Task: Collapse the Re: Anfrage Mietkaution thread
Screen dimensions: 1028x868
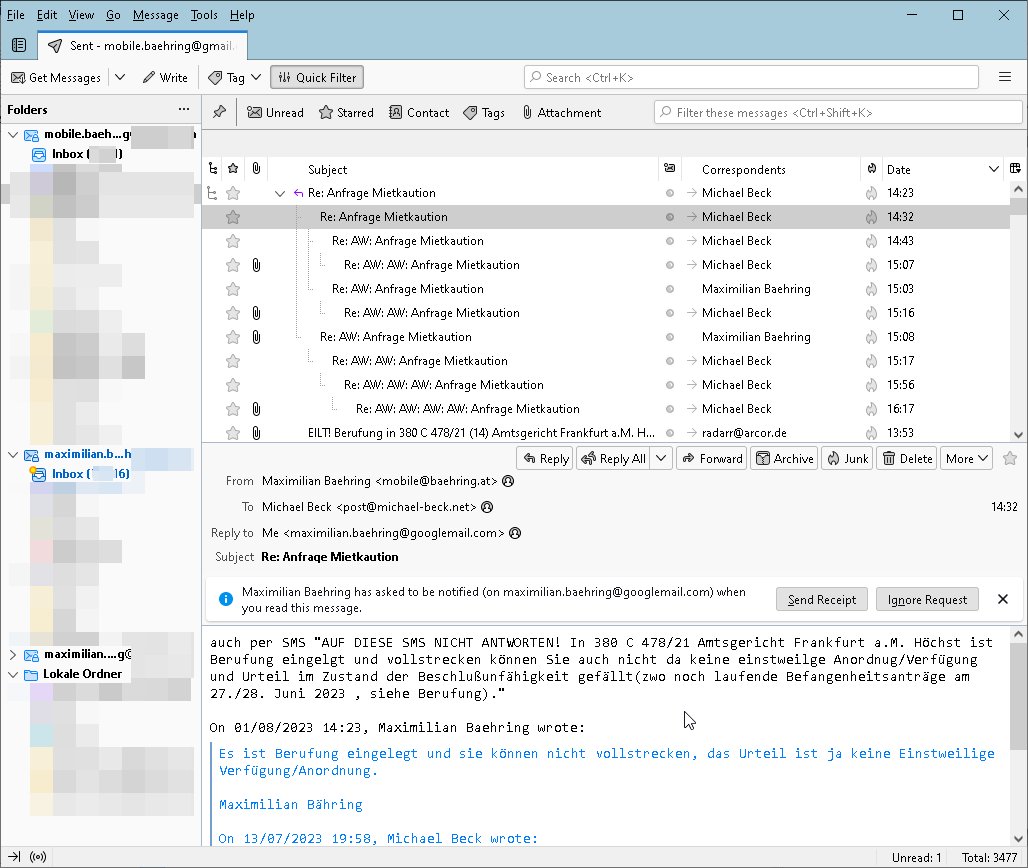Action: [x=280, y=193]
